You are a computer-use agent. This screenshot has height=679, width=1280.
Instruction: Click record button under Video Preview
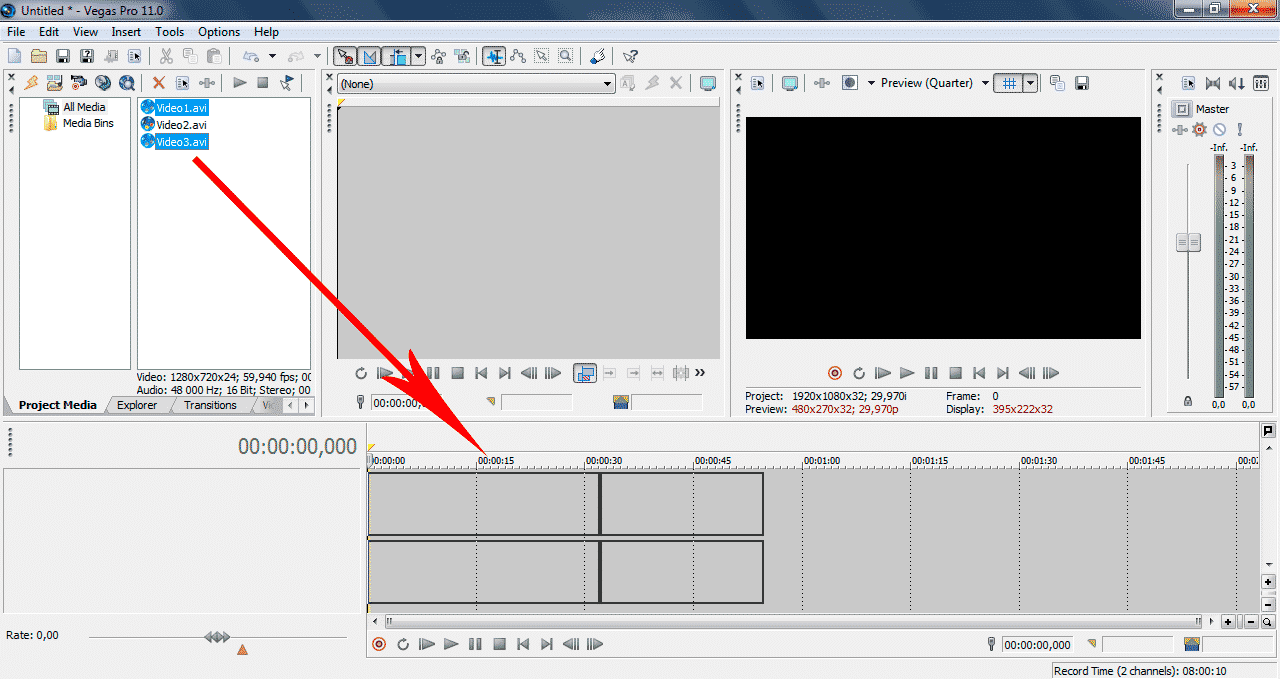(x=835, y=373)
